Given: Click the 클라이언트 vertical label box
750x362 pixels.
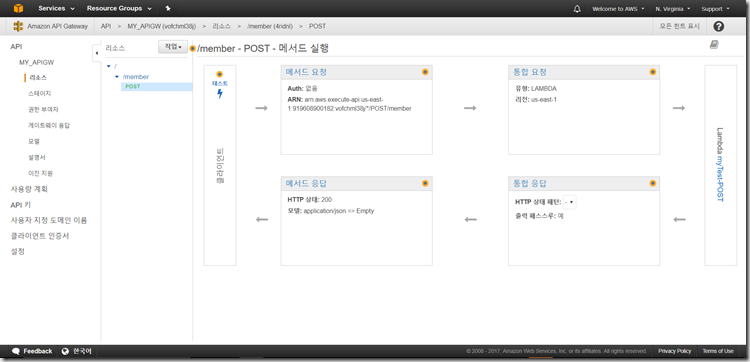Looking at the screenshot, I should (x=220, y=166).
